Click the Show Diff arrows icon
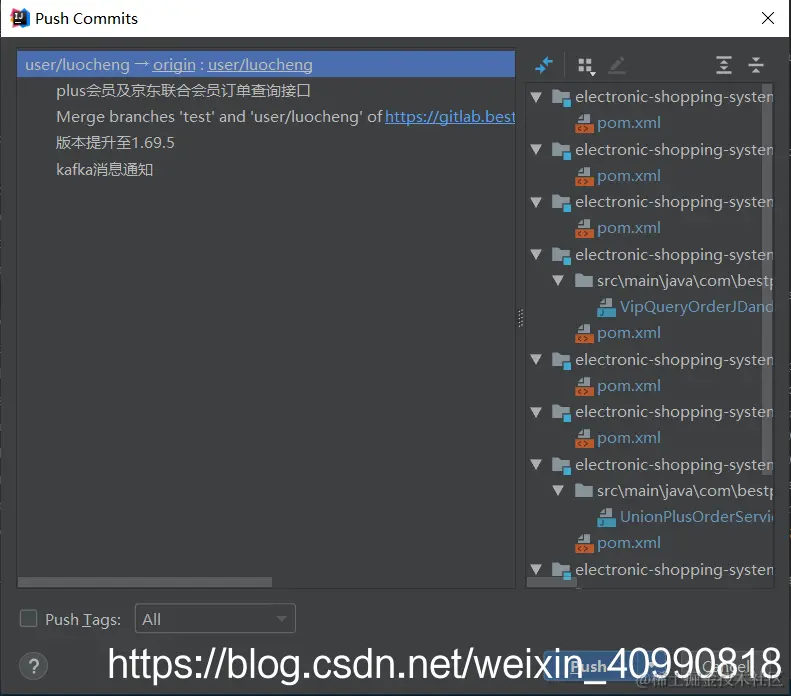 click(544, 65)
